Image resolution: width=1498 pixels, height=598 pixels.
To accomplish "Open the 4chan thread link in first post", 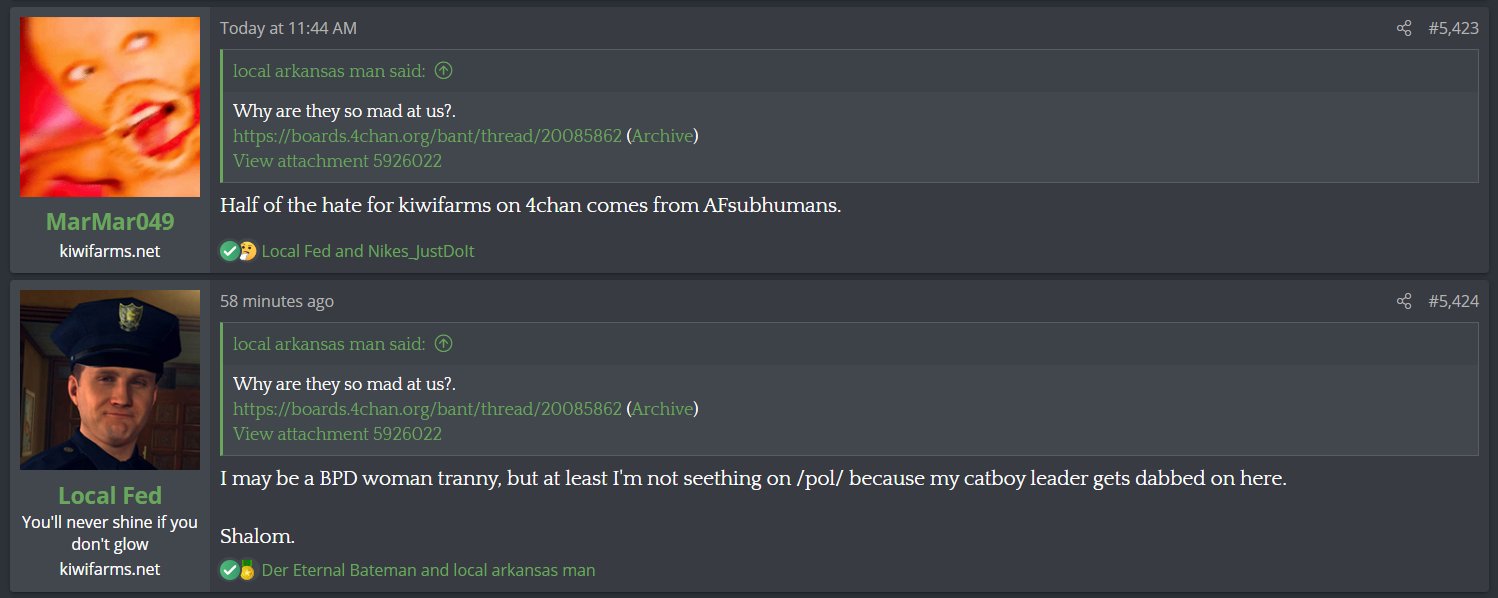I will coord(427,135).
